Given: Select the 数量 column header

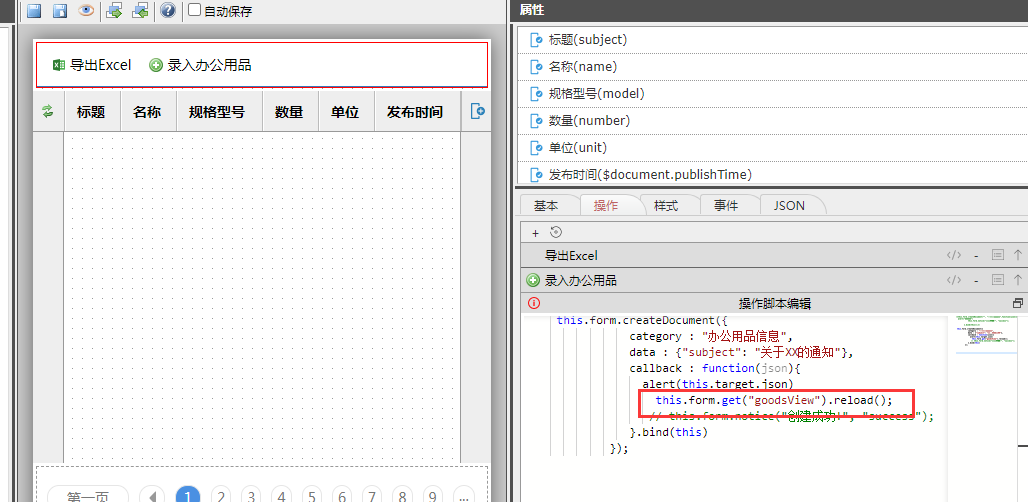Looking at the screenshot, I should tap(289, 112).
